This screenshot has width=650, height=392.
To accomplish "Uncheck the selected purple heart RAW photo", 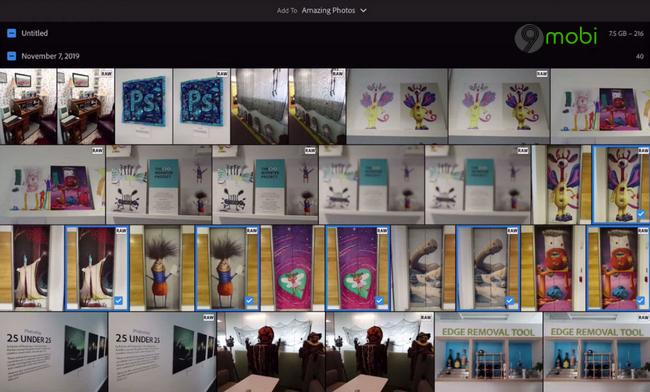I will coord(379,300).
